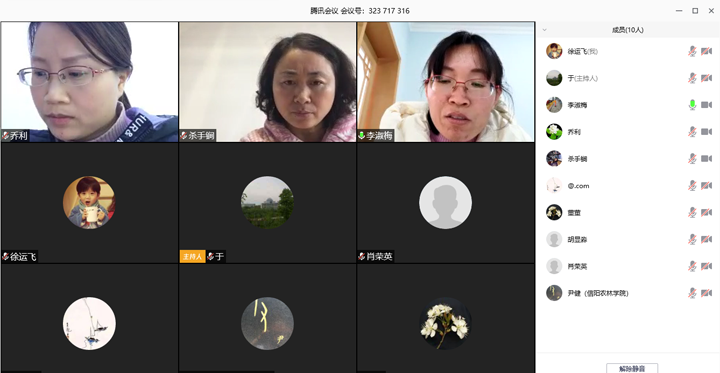Click 尹健 (信阳农林学院) disabled camera icon
Screen dimensions: 720x373
[706, 293]
